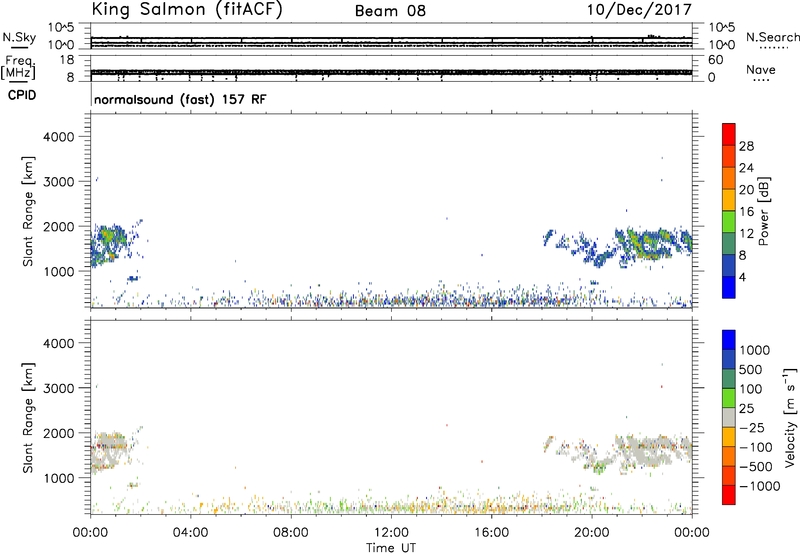Click the teal 8–12 dB Power colorbar segment
The height and width of the screenshot is (554, 800).
pyautogui.click(x=729, y=243)
